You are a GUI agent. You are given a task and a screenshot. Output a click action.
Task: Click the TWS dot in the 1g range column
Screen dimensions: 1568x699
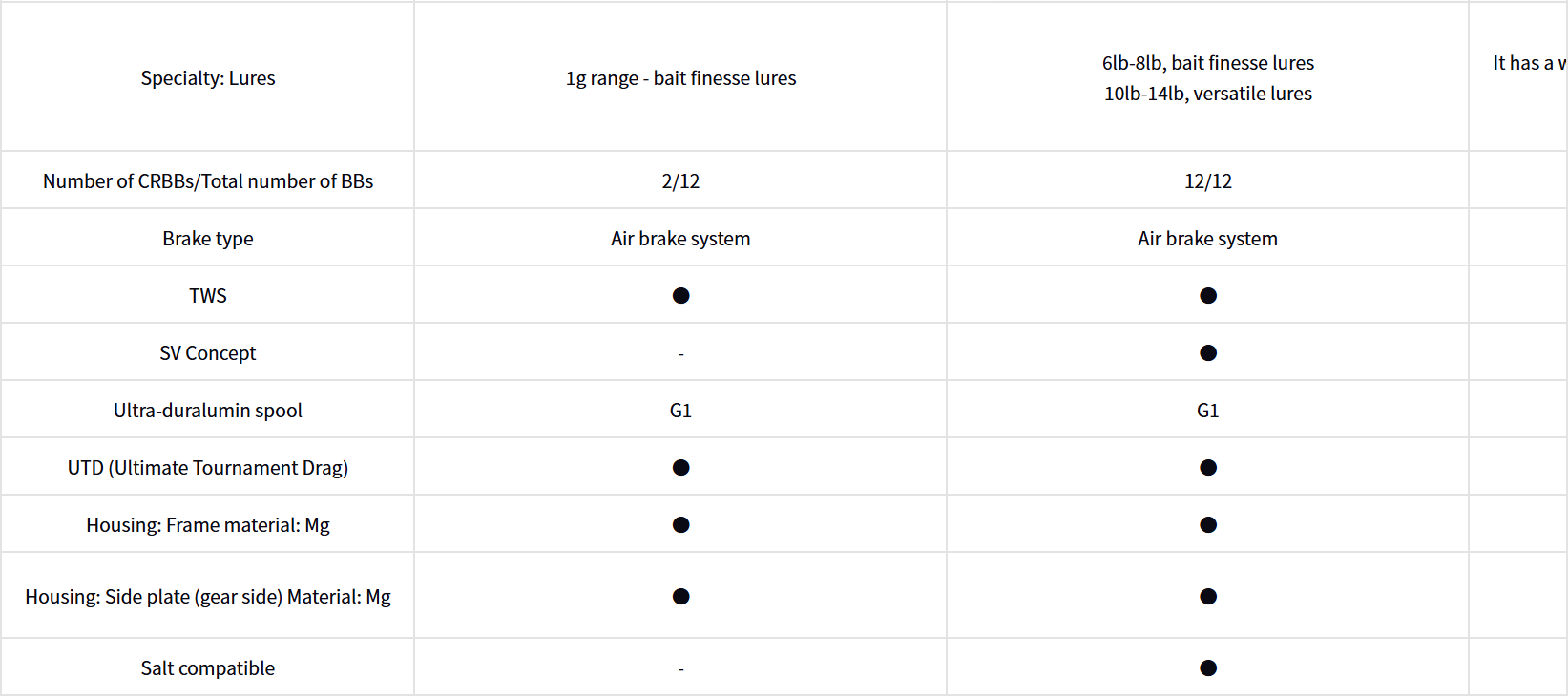680,296
